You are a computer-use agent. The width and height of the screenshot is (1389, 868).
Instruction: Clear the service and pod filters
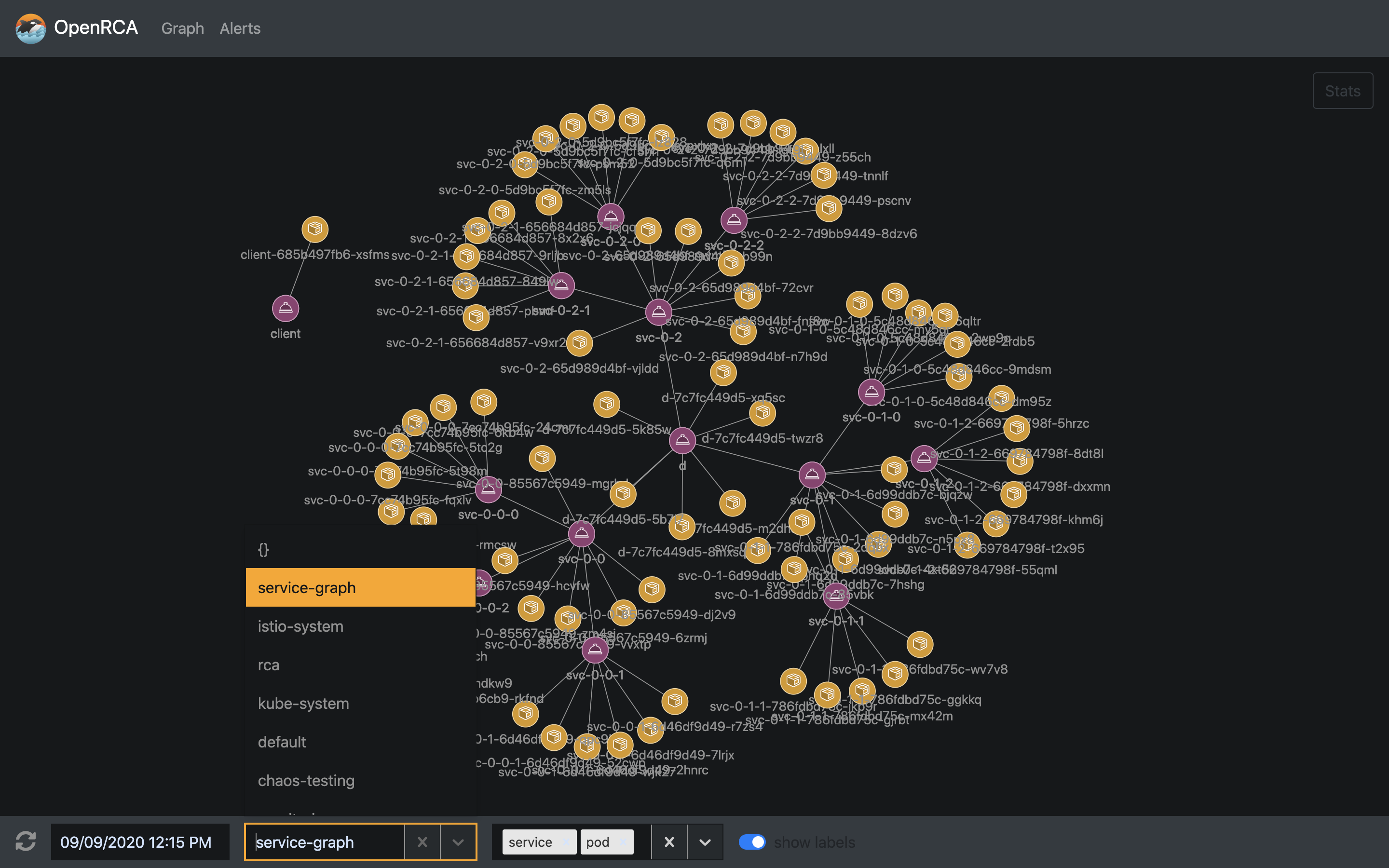(x=669, y=841)
